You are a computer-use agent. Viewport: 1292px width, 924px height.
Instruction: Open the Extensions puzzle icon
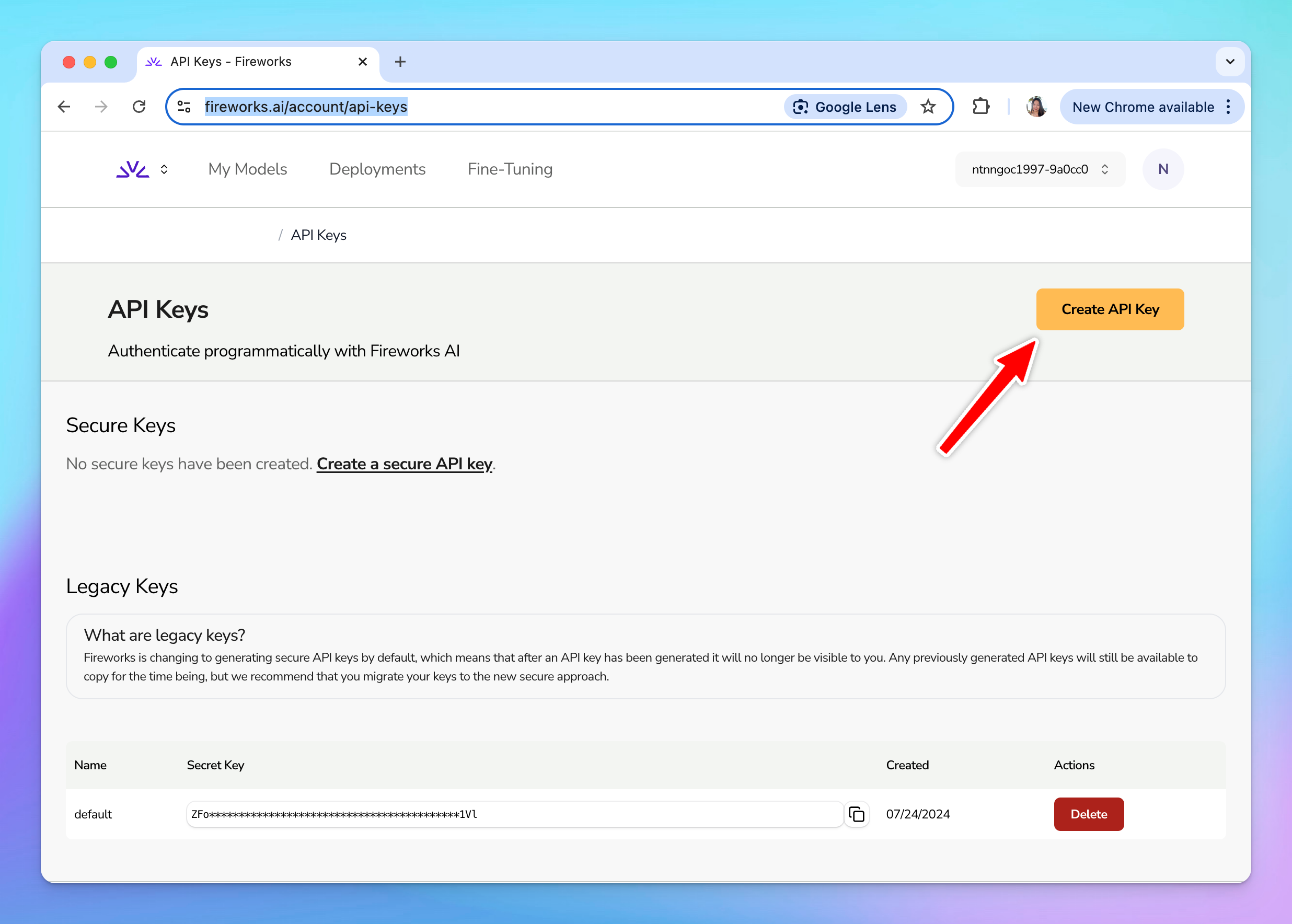981,107
